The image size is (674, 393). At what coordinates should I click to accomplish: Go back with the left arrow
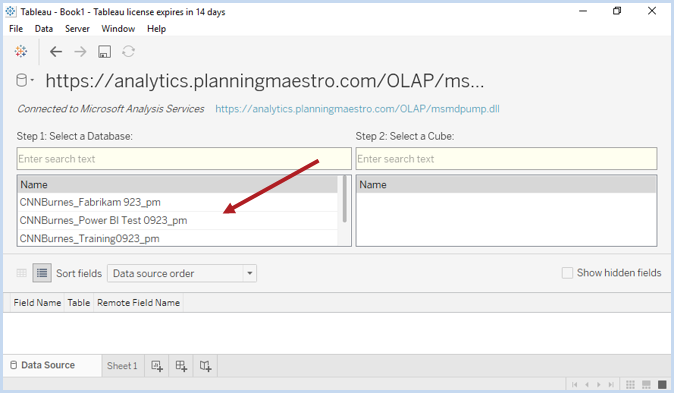click(x=56, y=52)
